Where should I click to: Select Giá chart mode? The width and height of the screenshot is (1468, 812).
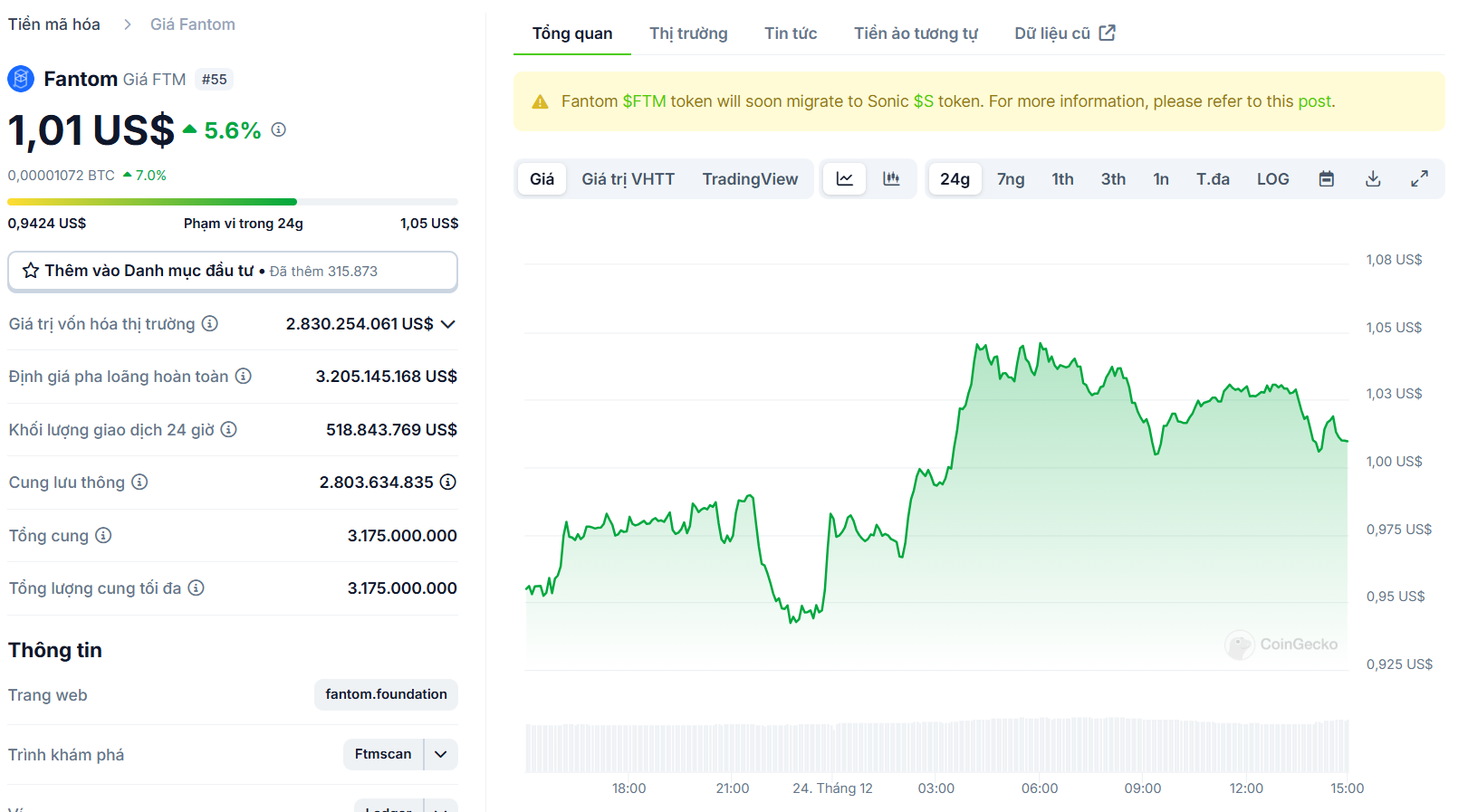542,178
